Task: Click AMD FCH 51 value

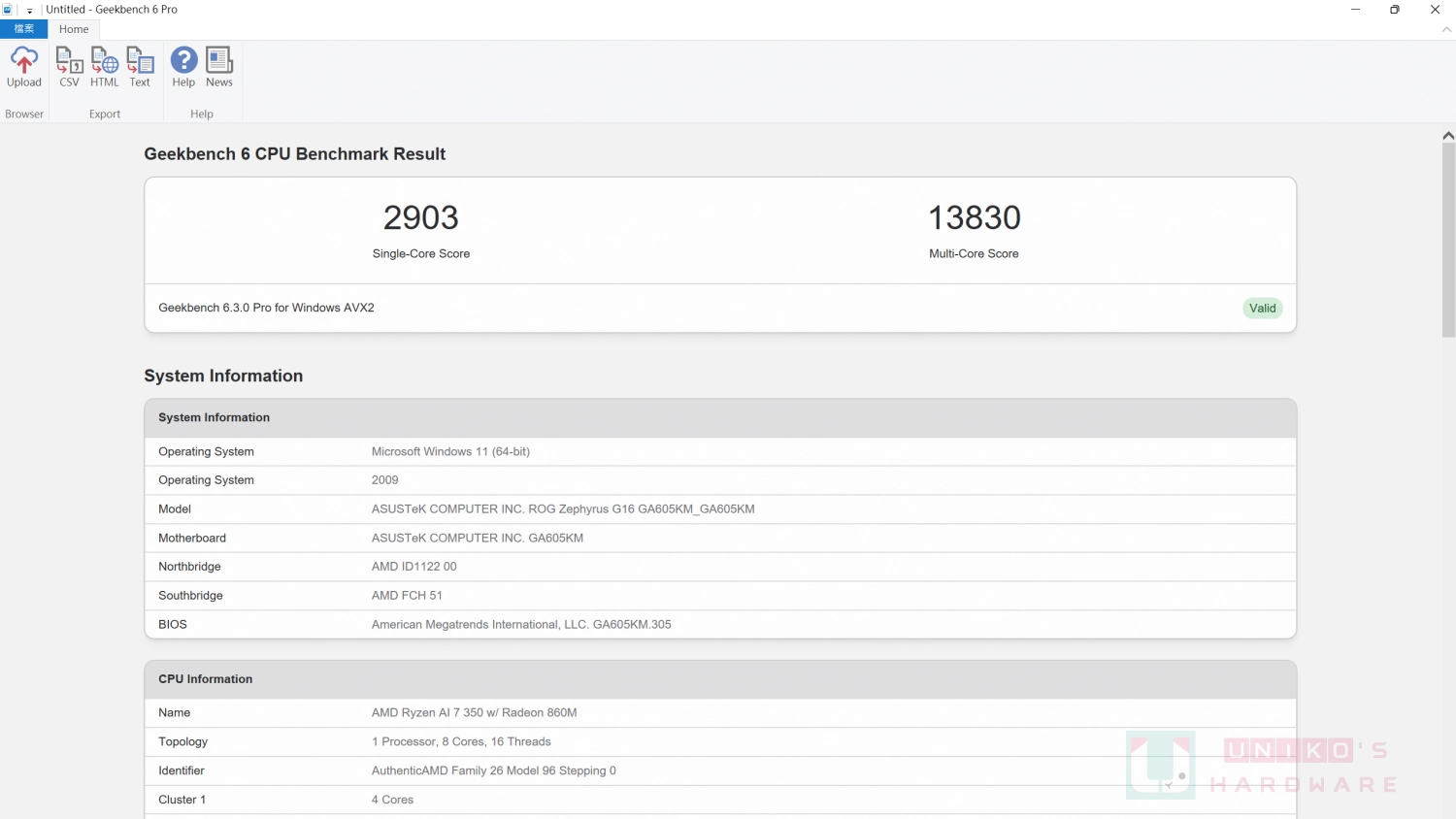Action: (407, 596)
